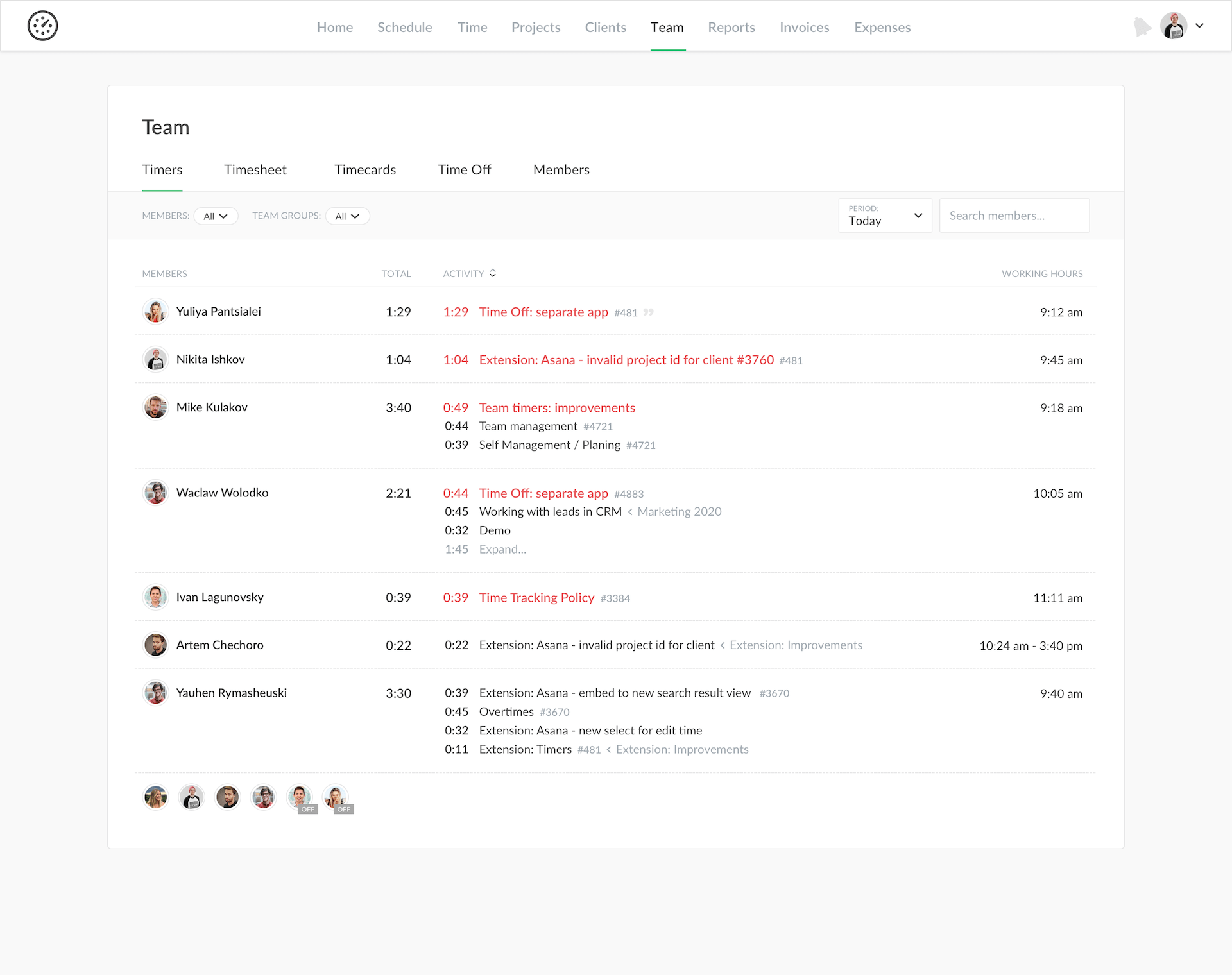Image resolution: width=1232 pixels, height=975 pixels.
Task: Open the Schedule page
Action: click(405, 27)
